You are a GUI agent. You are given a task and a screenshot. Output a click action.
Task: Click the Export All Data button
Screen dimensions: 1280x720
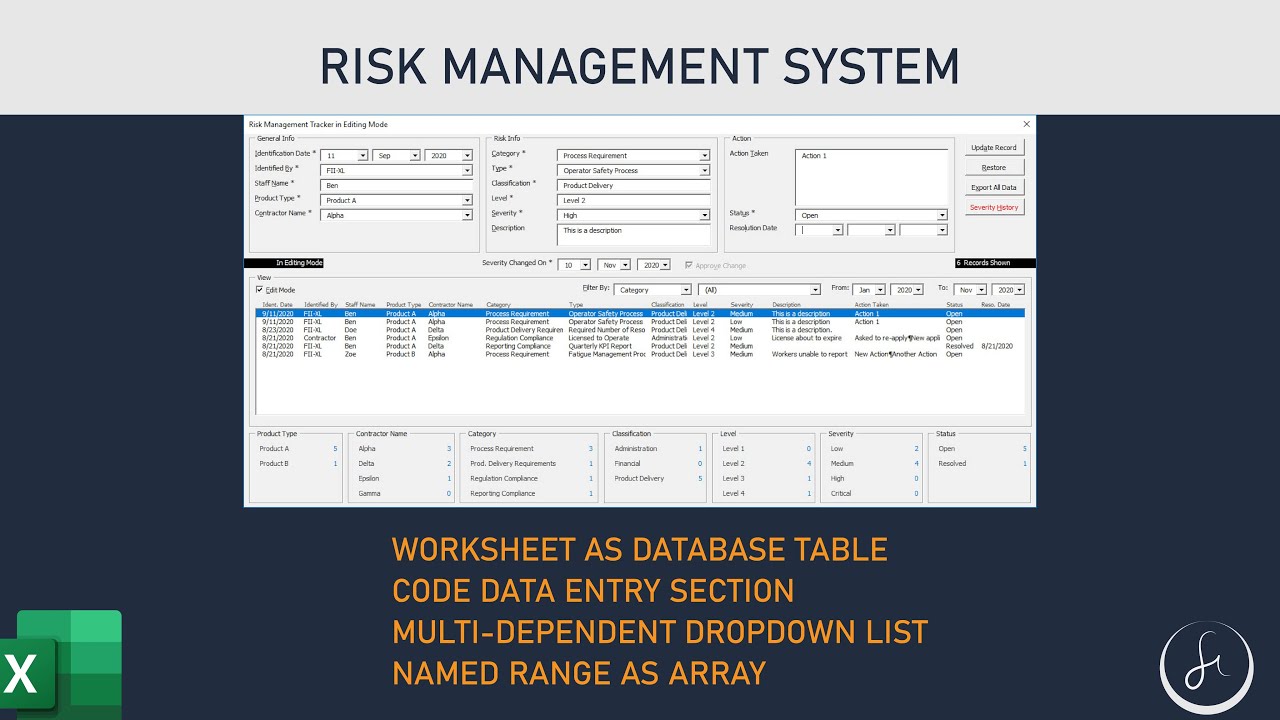point(994,188)
